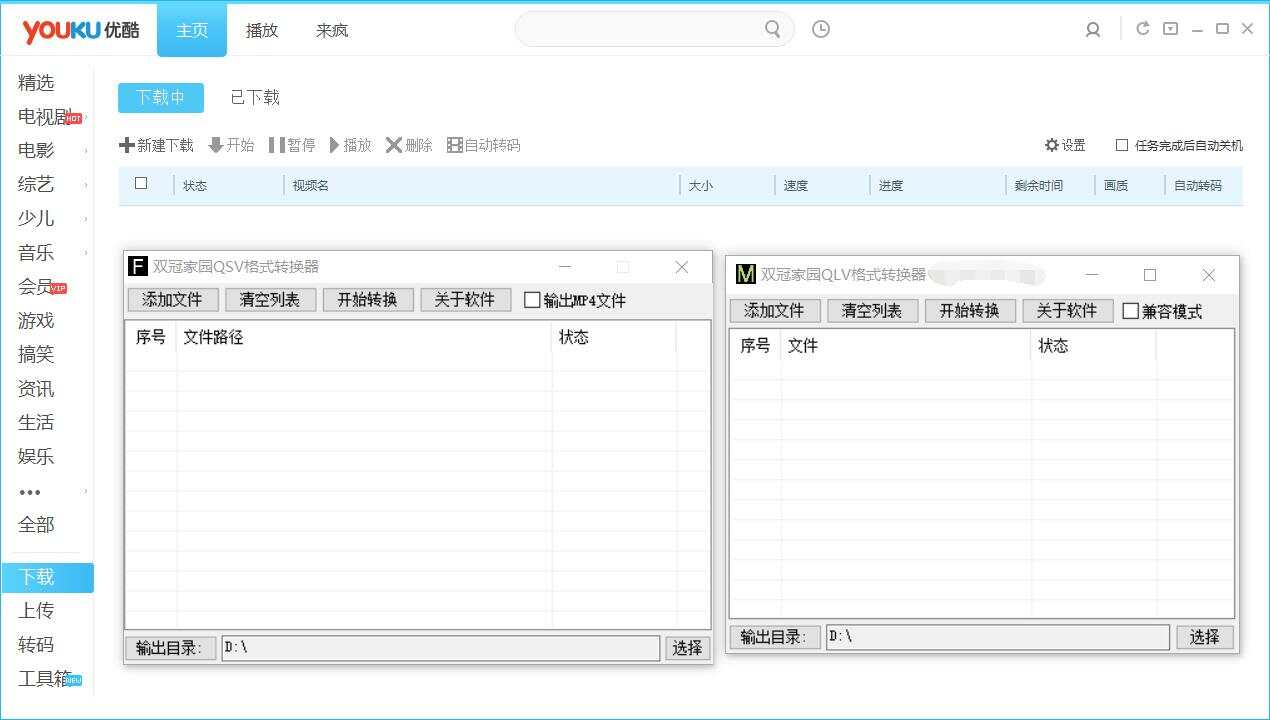The height and width of the screenshot is (720, 1270).
Task: Open download settings gear
Action: tap(1052, 145)
